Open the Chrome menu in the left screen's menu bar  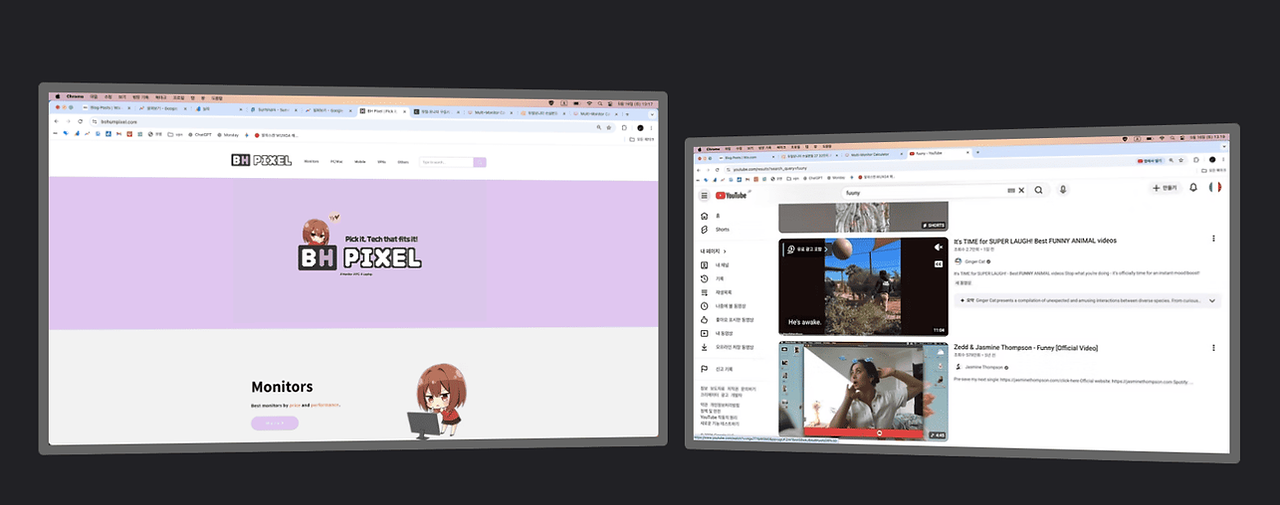click(x=75, y=96)
